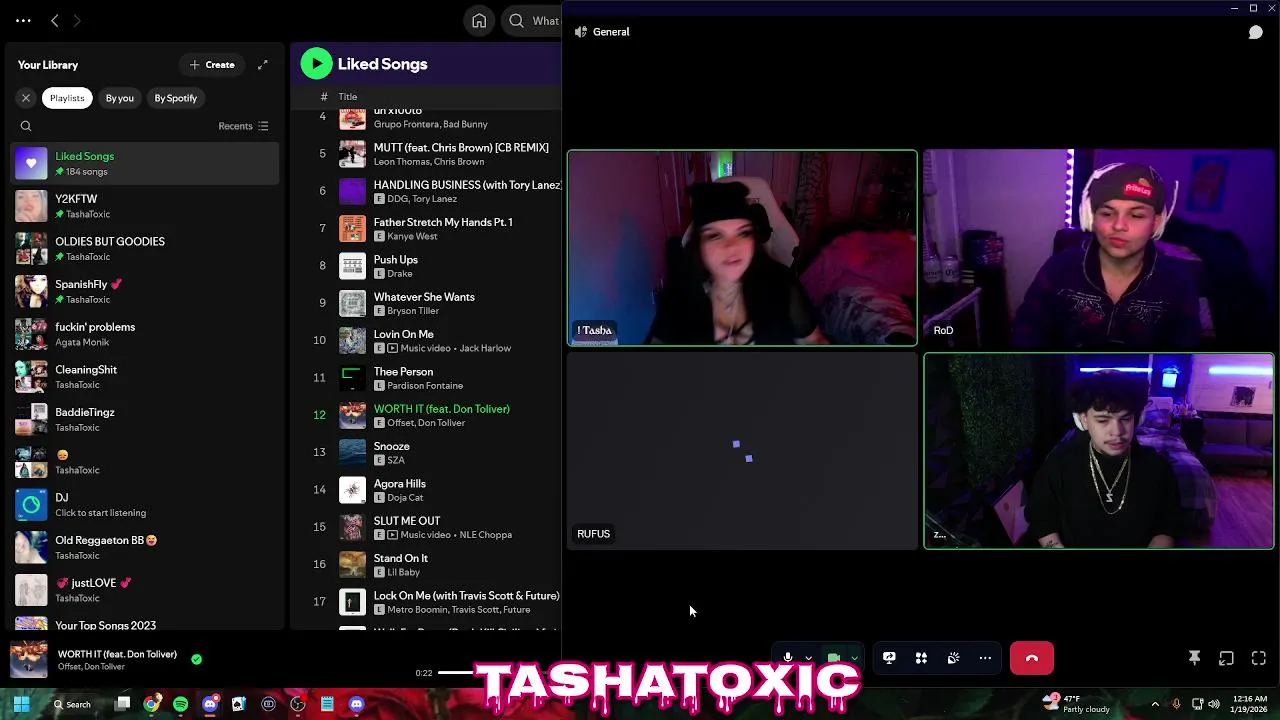Open the Y2KFTW playlist
The height and width of the screenshot is (720, 1280).
[x=146, y=206]
